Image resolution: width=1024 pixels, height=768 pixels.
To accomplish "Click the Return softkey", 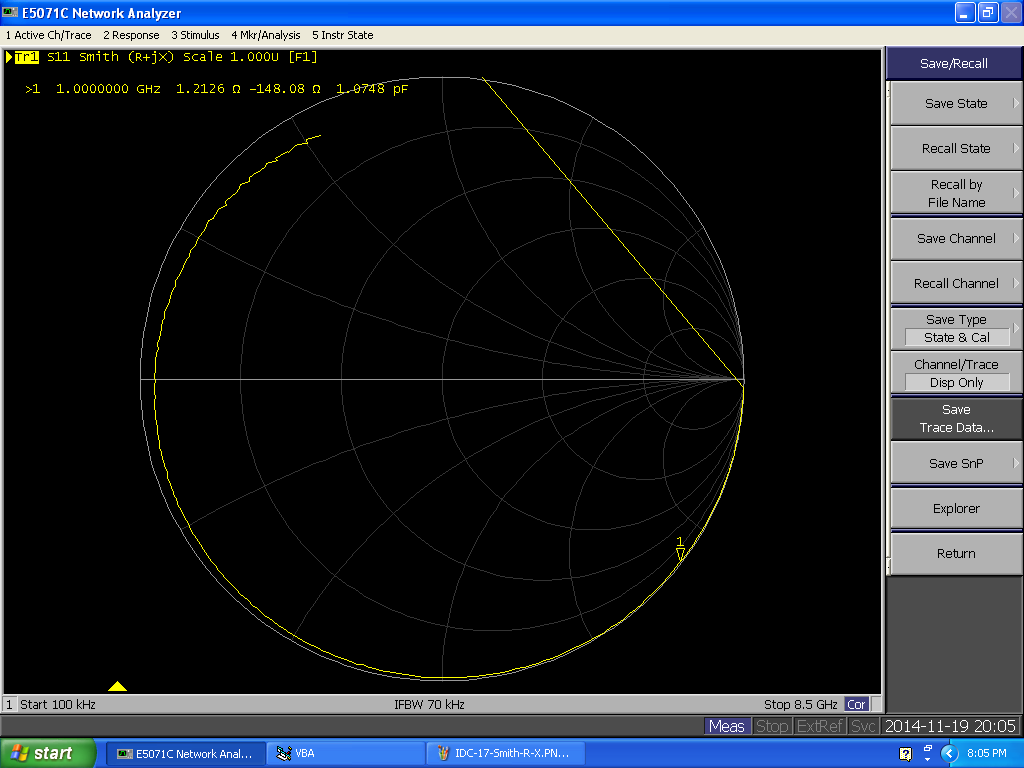I will (955, 553).
